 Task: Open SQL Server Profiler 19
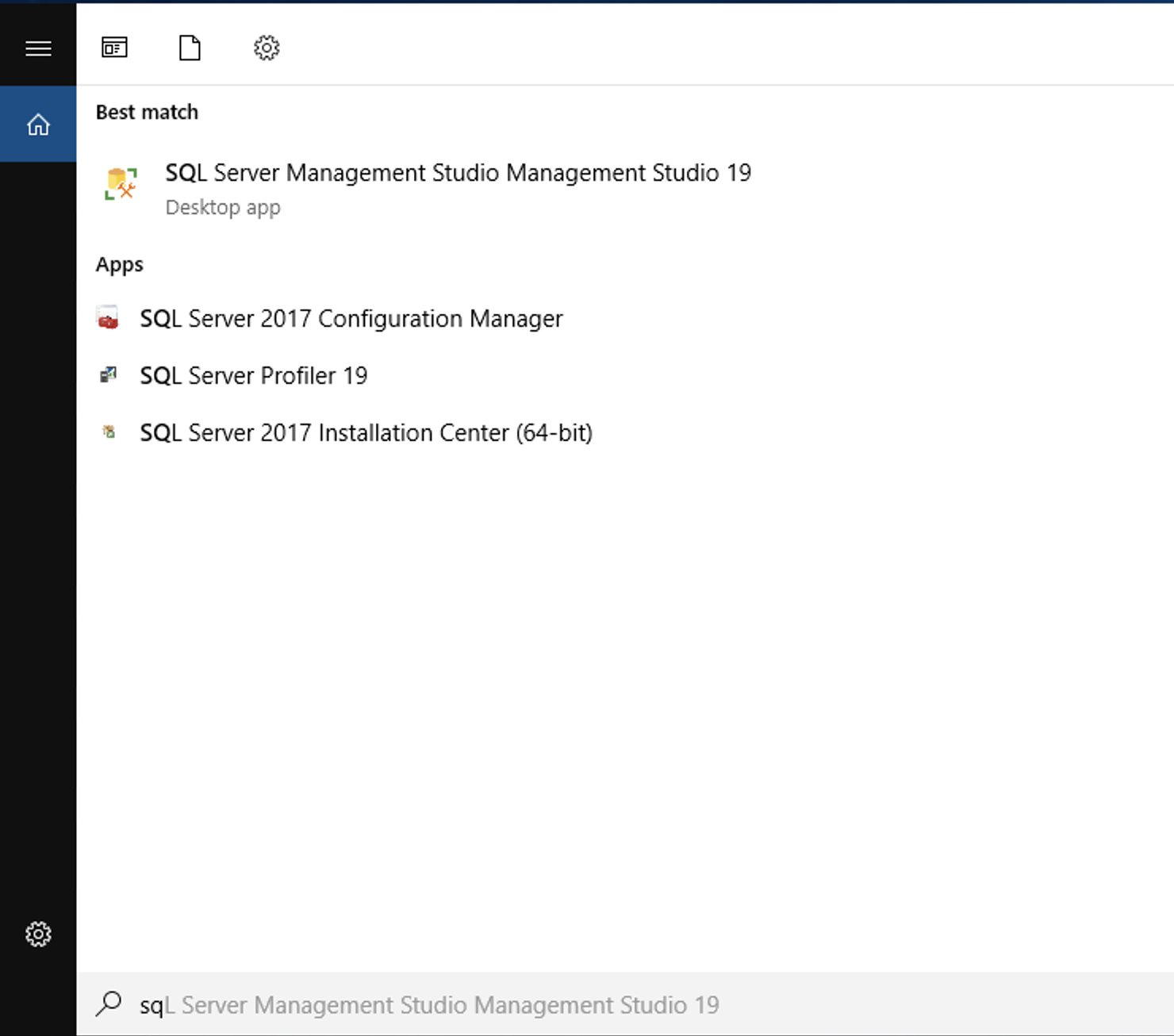[625, 375]
